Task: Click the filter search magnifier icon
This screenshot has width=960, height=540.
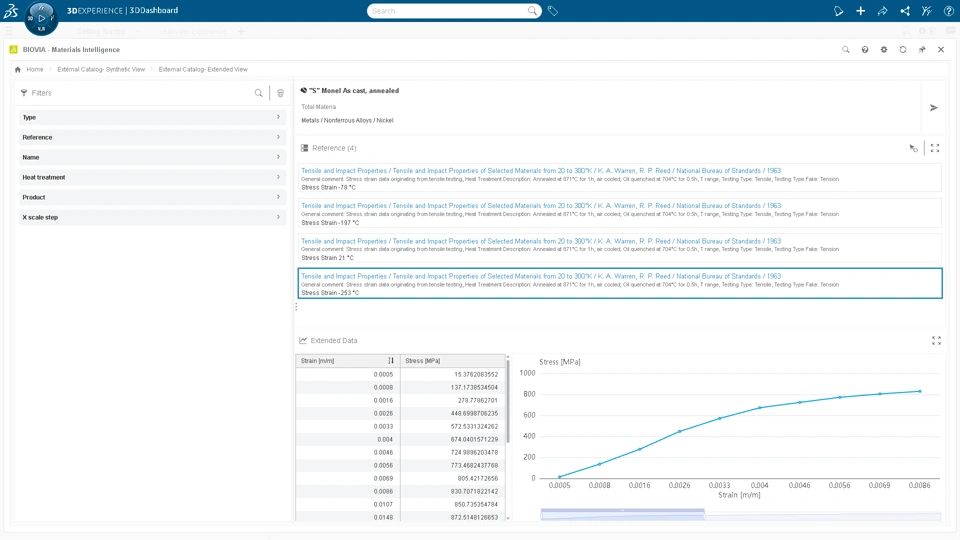Action: tap(258, 93)
